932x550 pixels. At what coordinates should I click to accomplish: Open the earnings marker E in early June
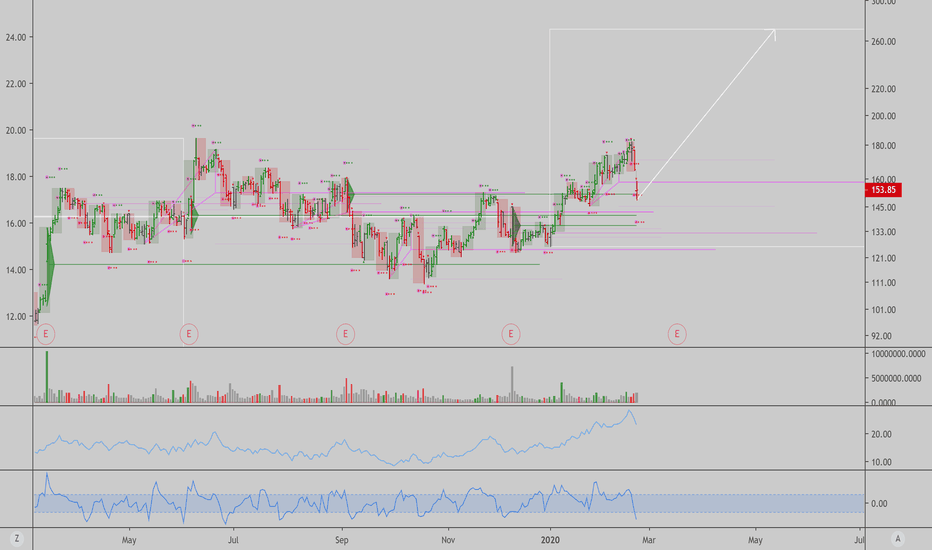click(x=189, y=334)
